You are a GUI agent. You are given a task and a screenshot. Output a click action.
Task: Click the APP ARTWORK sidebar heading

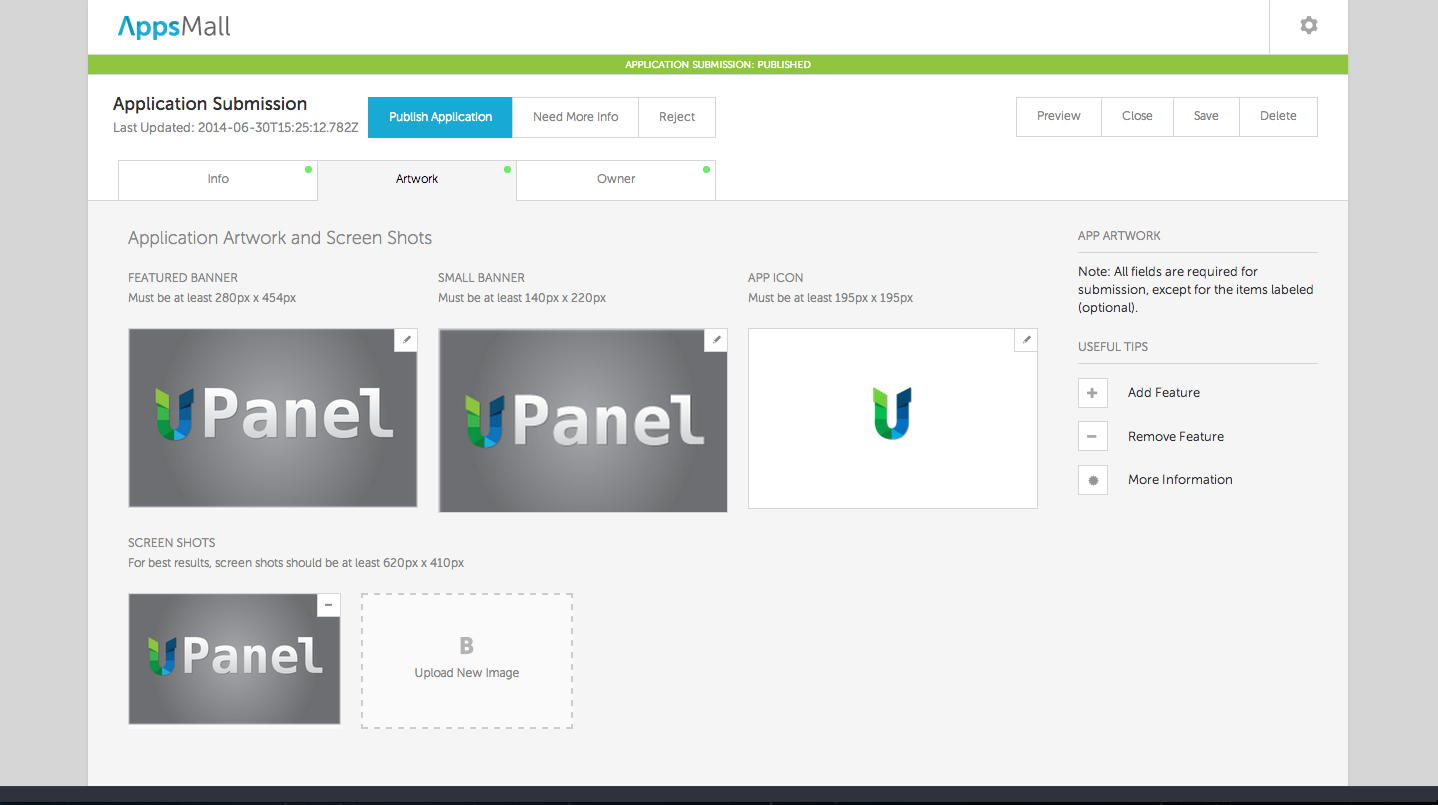coord(1119,236)
